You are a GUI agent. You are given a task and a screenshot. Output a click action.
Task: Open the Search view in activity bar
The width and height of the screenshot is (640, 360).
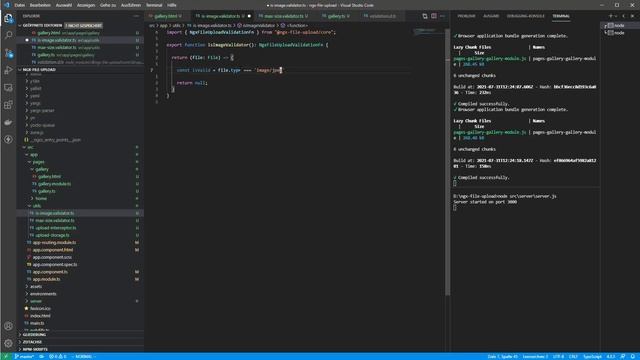coord(8,36)
